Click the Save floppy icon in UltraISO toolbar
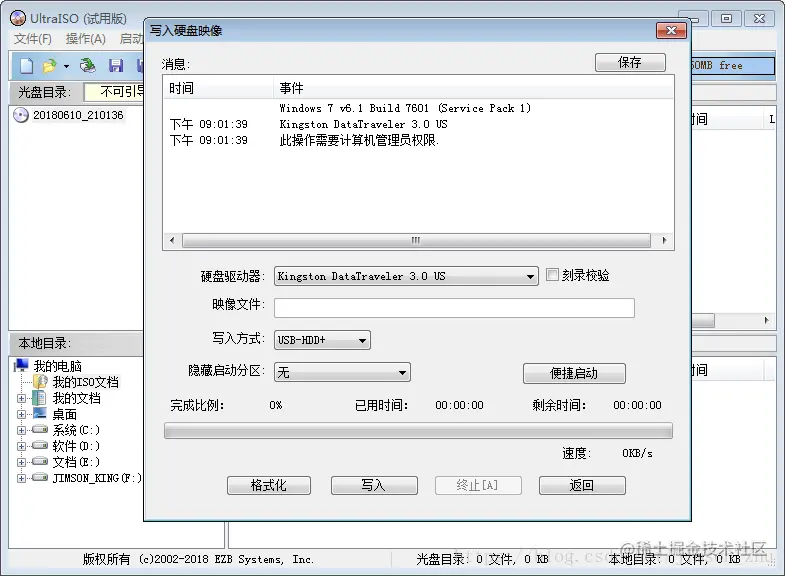785x576 pixels. 116,66
